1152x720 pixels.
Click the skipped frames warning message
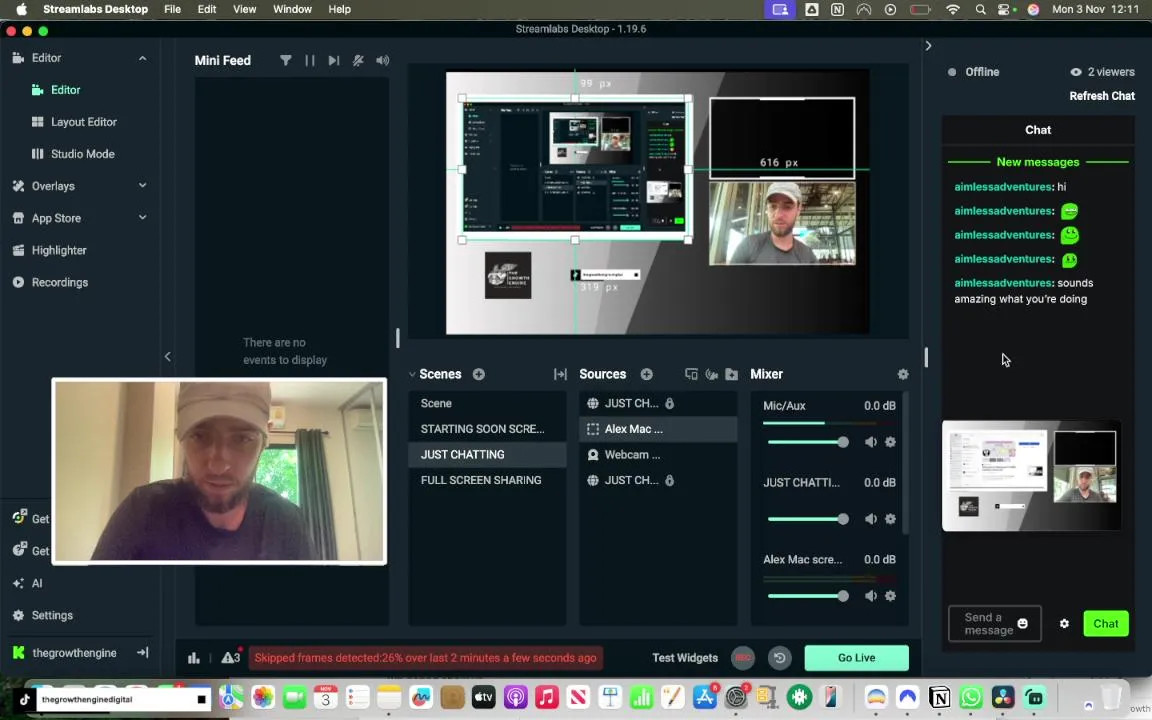(425, 658)
